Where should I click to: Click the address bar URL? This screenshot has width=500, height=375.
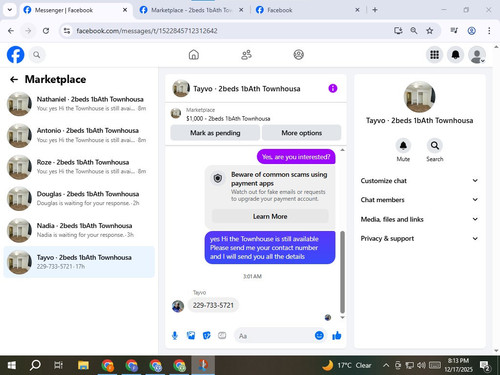(x=147, y=31)
